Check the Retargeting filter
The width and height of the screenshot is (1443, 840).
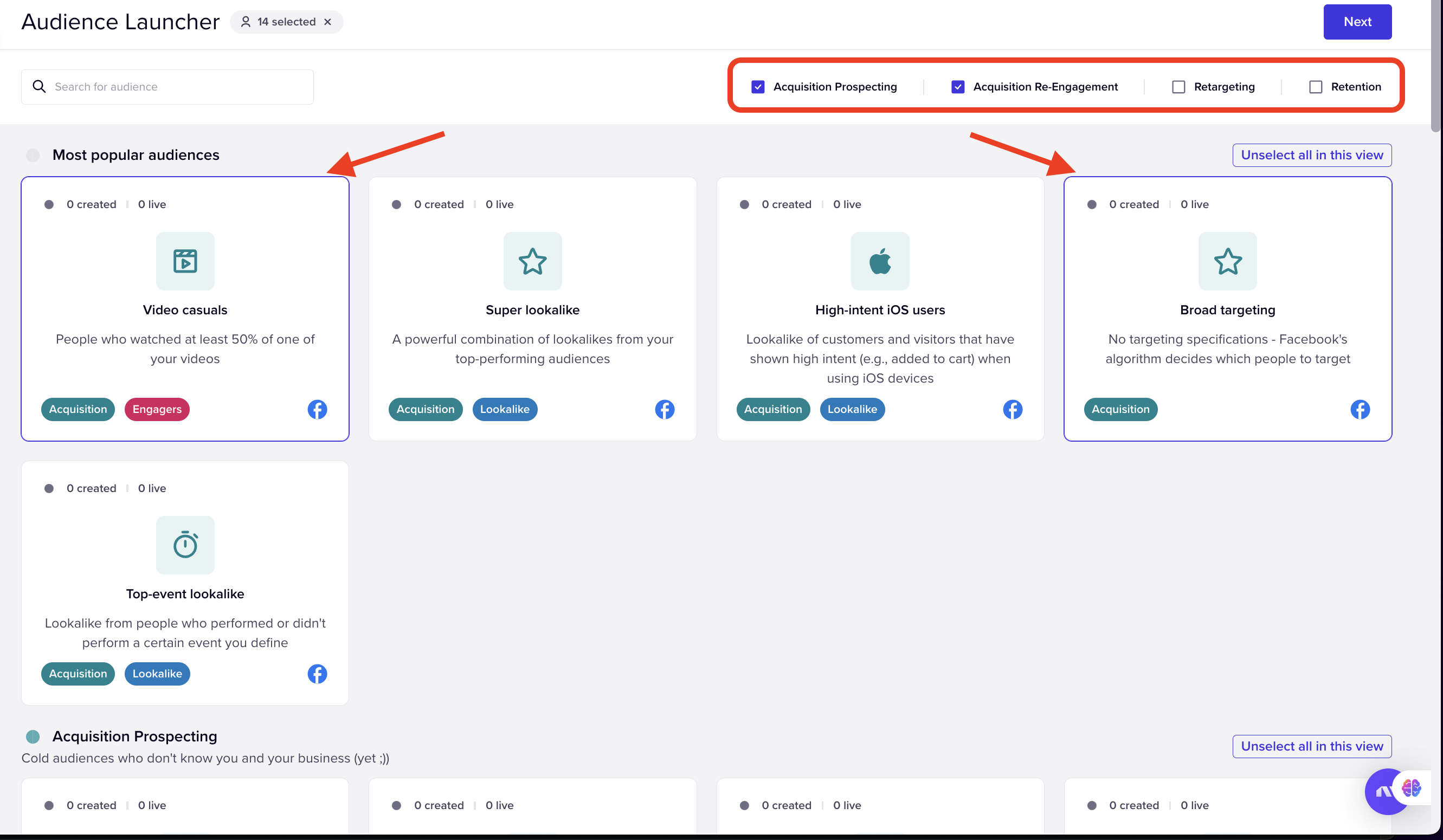(1178, 87)
